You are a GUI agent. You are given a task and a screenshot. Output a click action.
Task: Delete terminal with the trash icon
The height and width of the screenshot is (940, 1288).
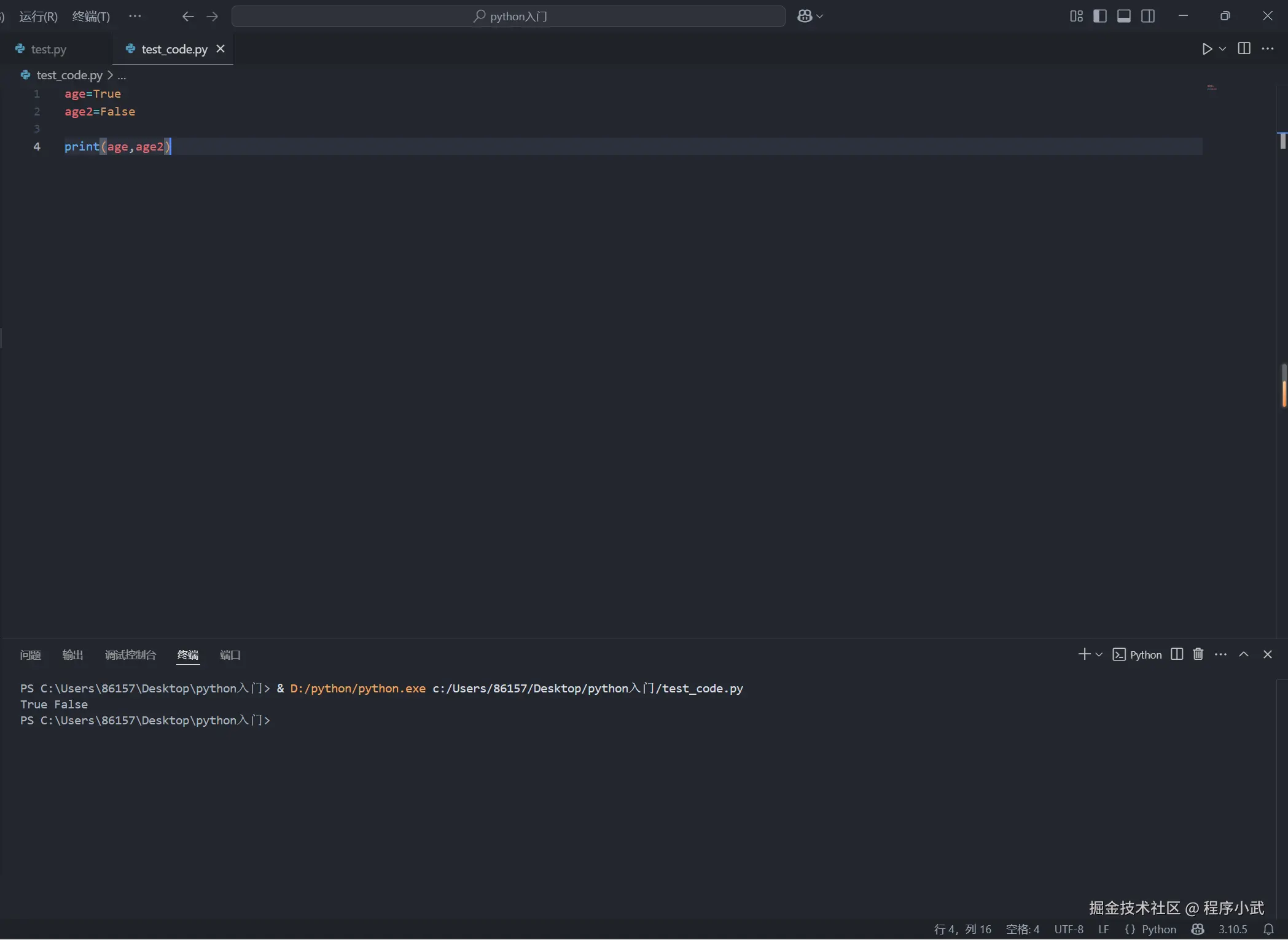click(1198, 654)
